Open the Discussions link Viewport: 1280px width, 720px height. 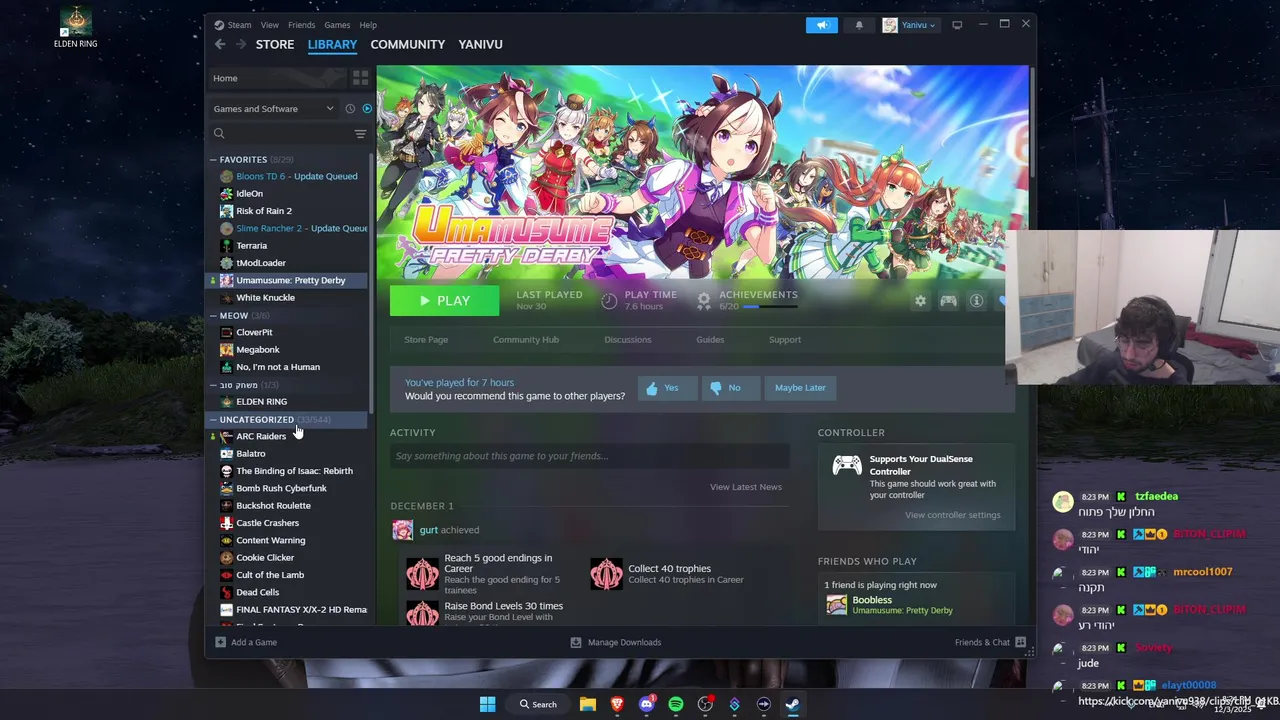coord(628,340)
